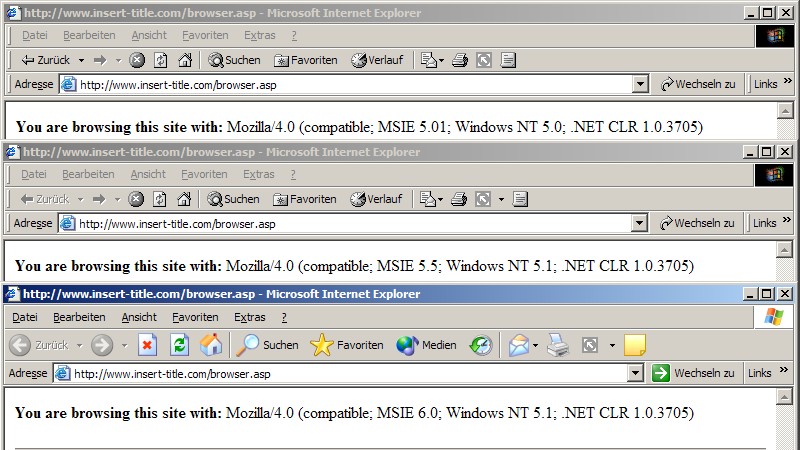Click envelope mail icon in IE 6.0 window
The width and height of the screenshot is (800, 450).
coord(519,345)
